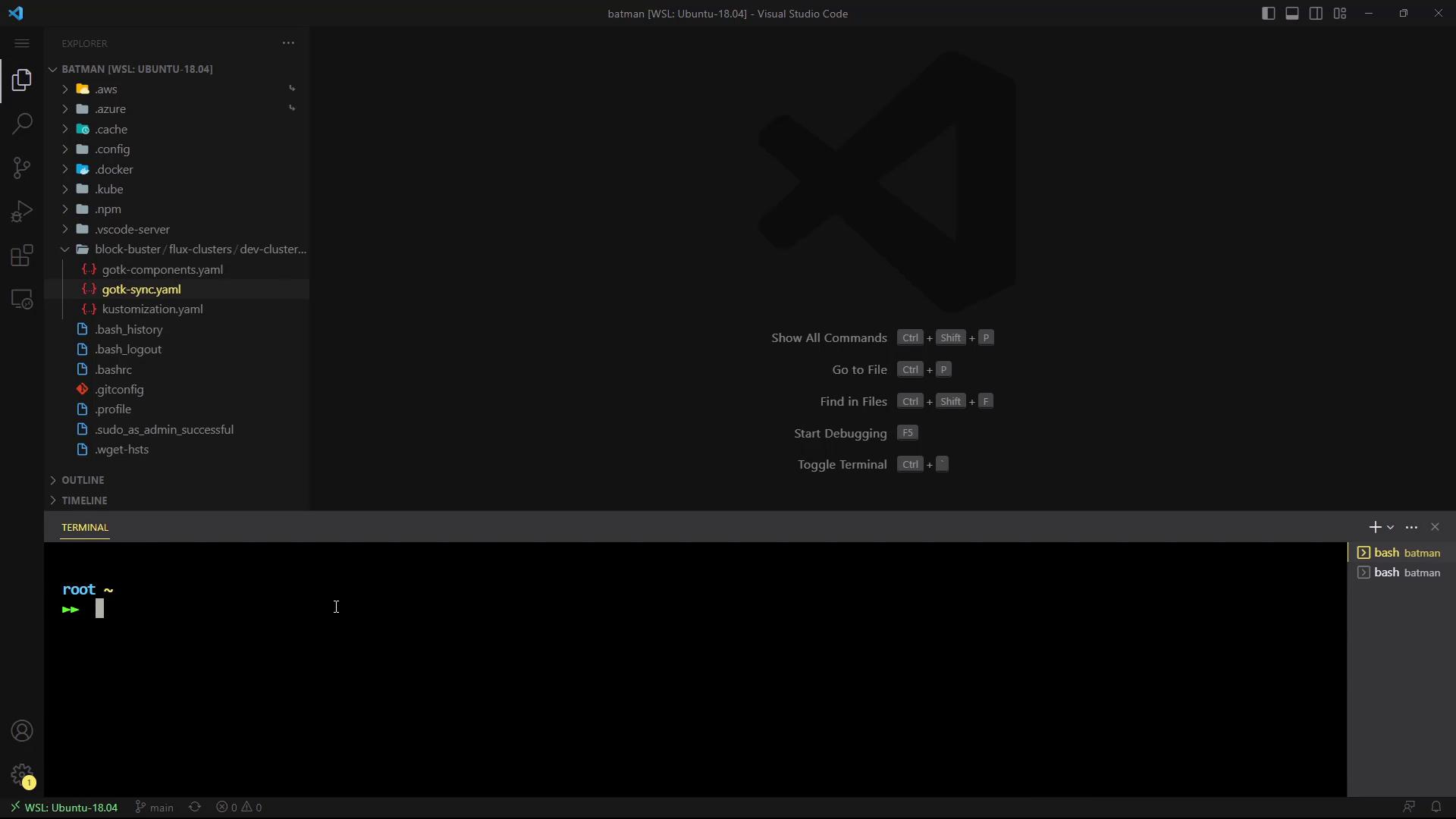
Task: Click WSL: Ubuntu-18.04 remote indicator
Action: [x=64, y=808]
